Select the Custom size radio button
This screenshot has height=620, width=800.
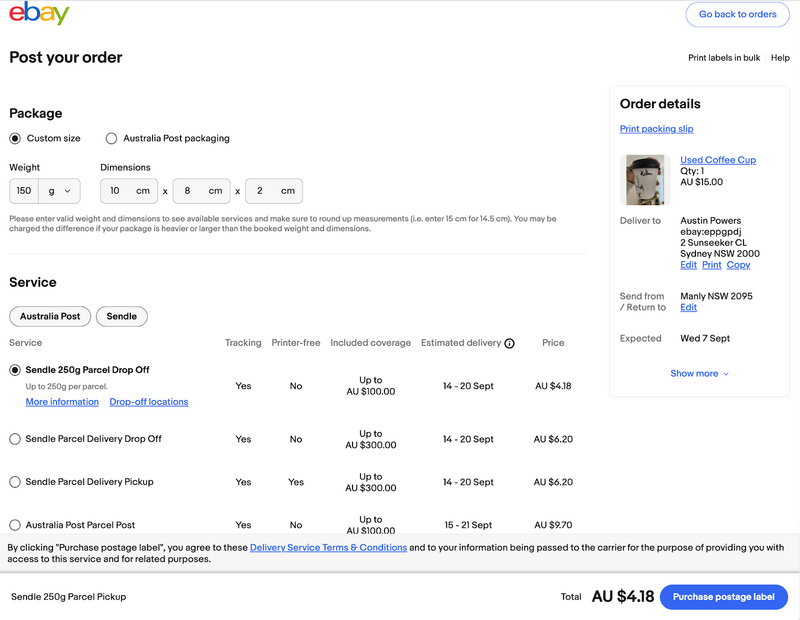pyautogui.click(x=15, y=138)
